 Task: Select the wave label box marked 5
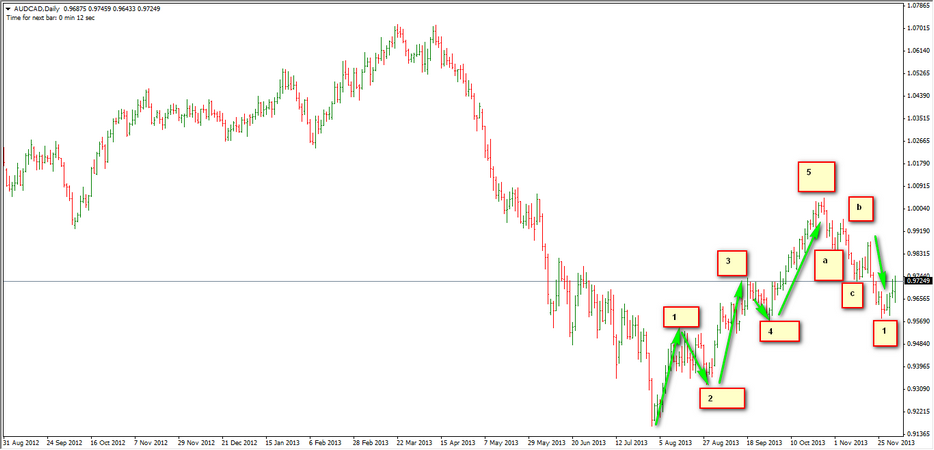tap(816, 176)
